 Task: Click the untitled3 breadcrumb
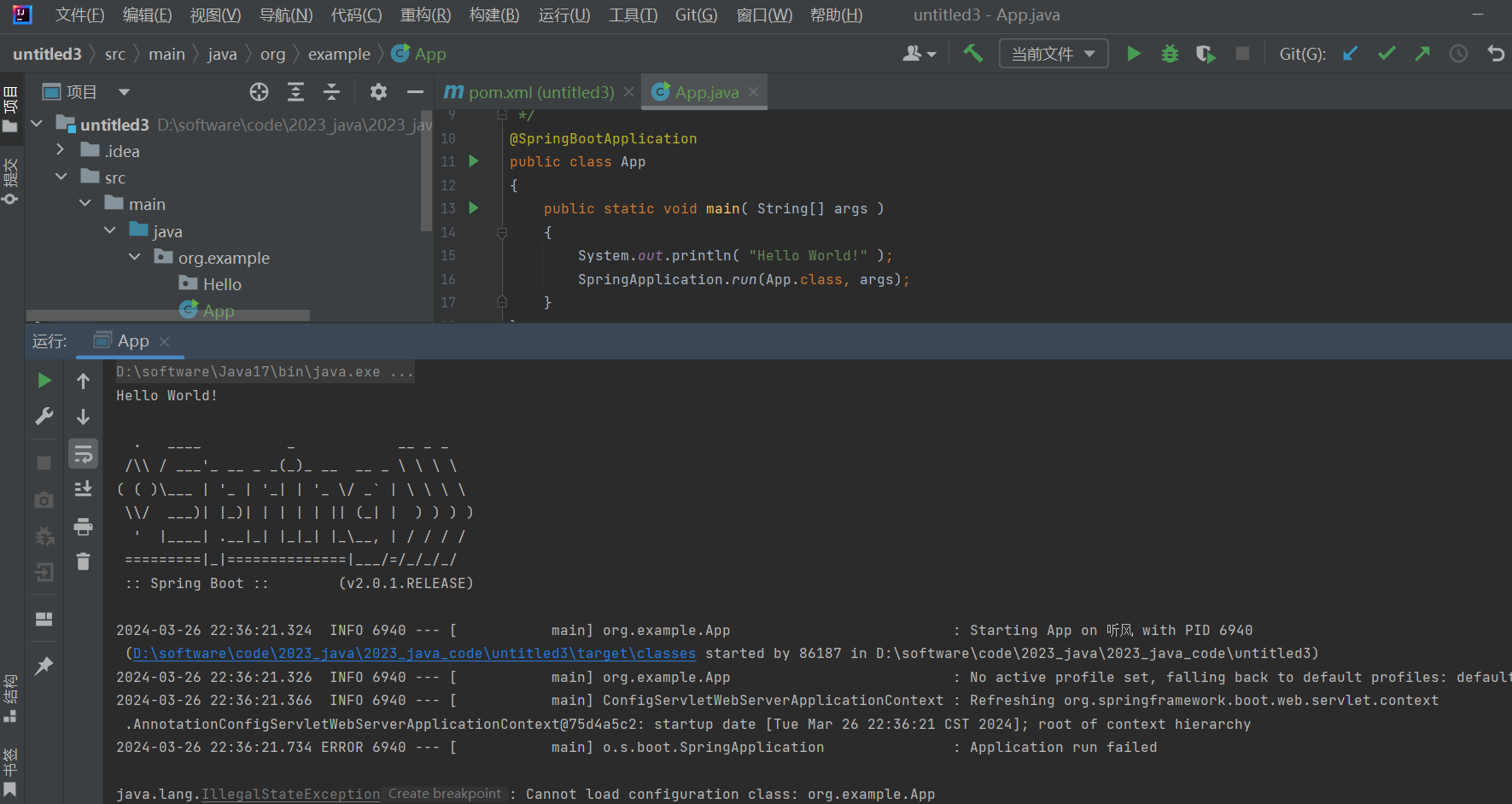pyautogui.click(x=47, y=54)
